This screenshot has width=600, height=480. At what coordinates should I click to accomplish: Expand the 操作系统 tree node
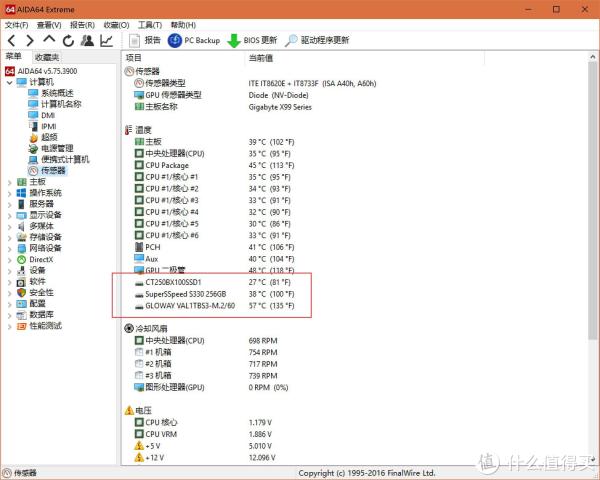tap(10, 194)
